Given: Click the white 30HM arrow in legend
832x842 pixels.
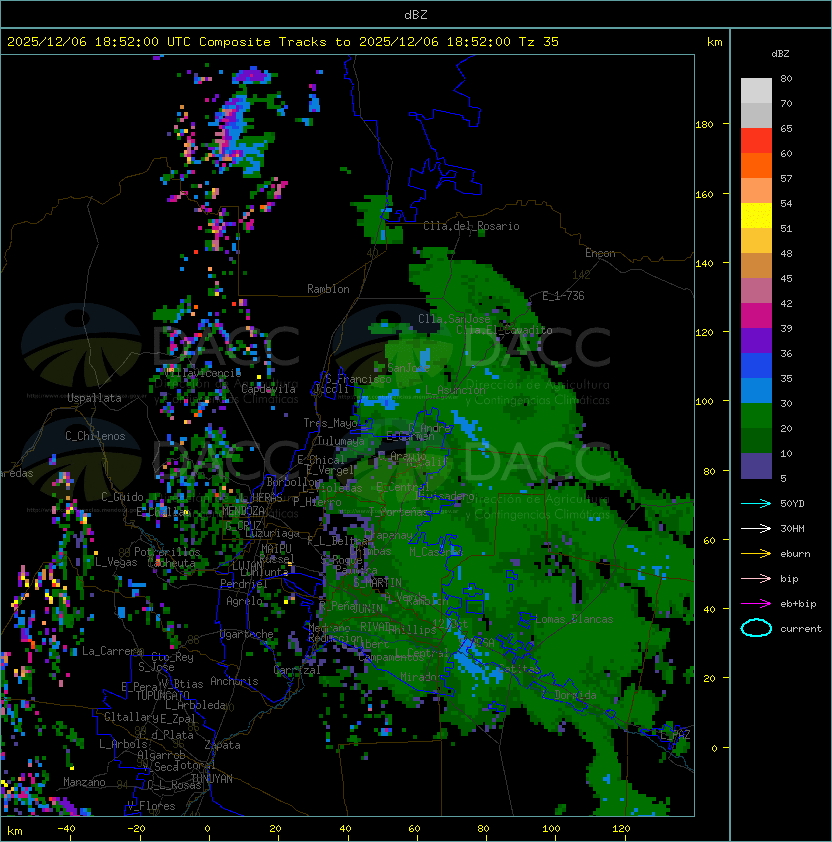Looking at the screenshot, I should coord(756,528).
